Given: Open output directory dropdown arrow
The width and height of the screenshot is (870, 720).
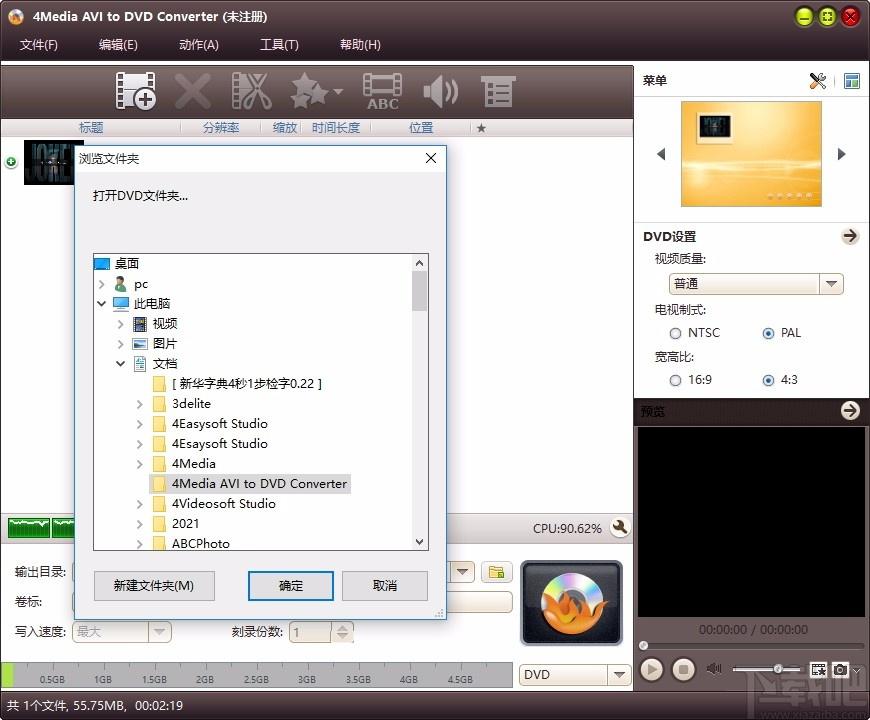Looking at the screenshot, I should [x=462, y=571].
